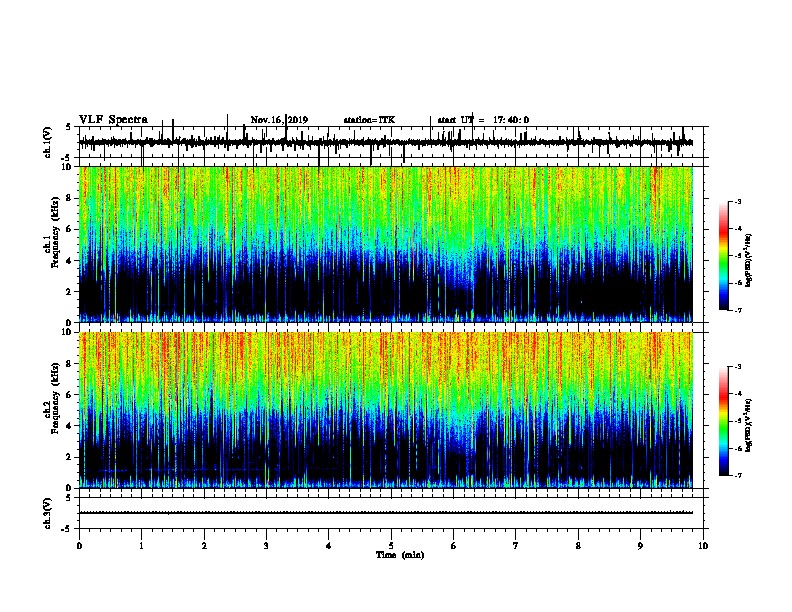The width and height of the screenshot is (792, 612).
Task: Click the ch.1 spectrogram panel
Action: (385, 244)
